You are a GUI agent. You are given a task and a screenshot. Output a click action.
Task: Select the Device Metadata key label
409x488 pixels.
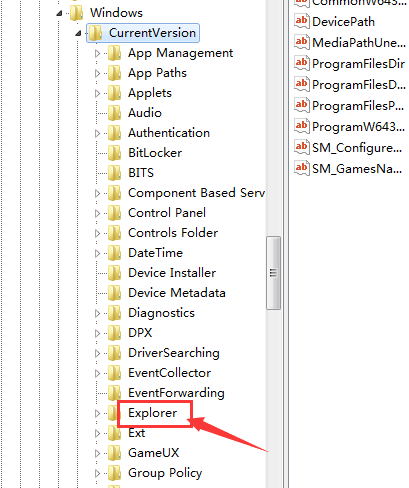pos(177,293)
